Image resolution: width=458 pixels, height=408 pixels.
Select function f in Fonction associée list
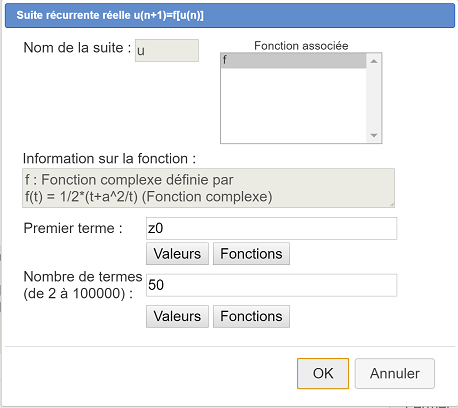click(293, 61)
